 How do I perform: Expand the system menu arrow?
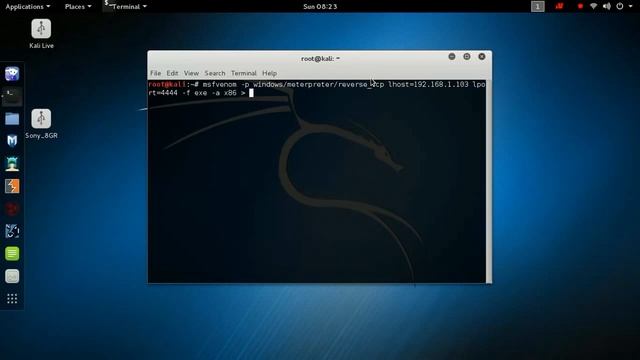[x=631, y=6]
